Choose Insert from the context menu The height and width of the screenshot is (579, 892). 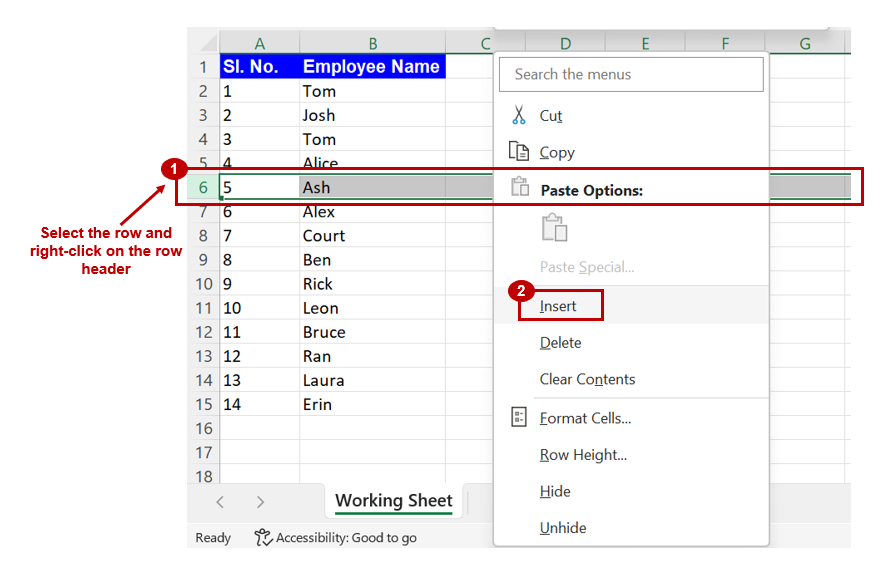(560, 307)
